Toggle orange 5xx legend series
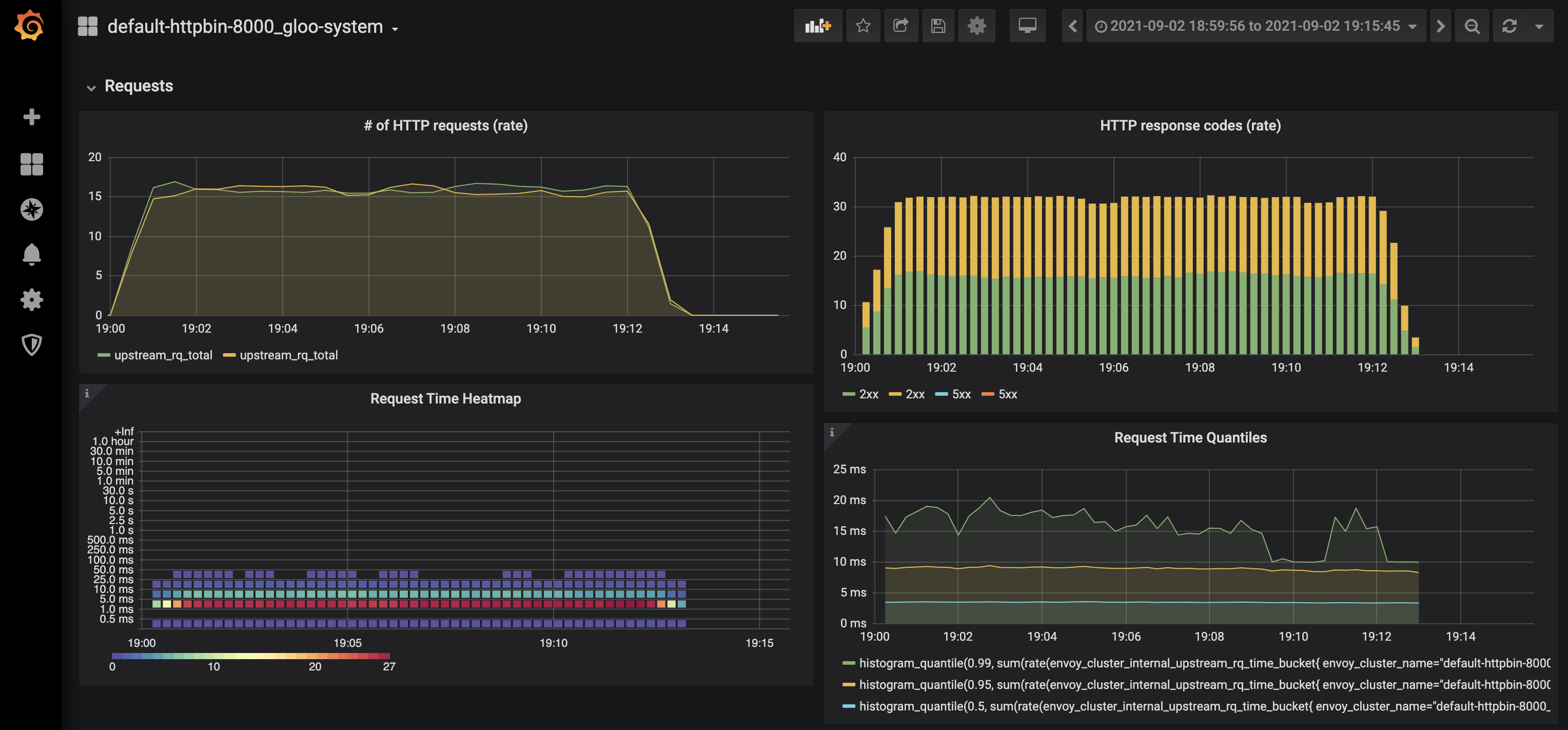Viewport: 1568px width, 730px height. 1007,394
